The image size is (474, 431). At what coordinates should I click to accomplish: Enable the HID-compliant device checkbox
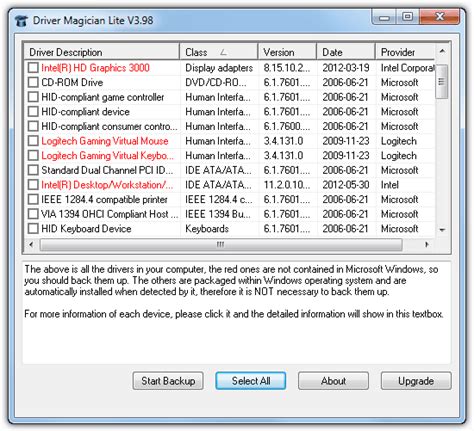click(x=33, y=112)
